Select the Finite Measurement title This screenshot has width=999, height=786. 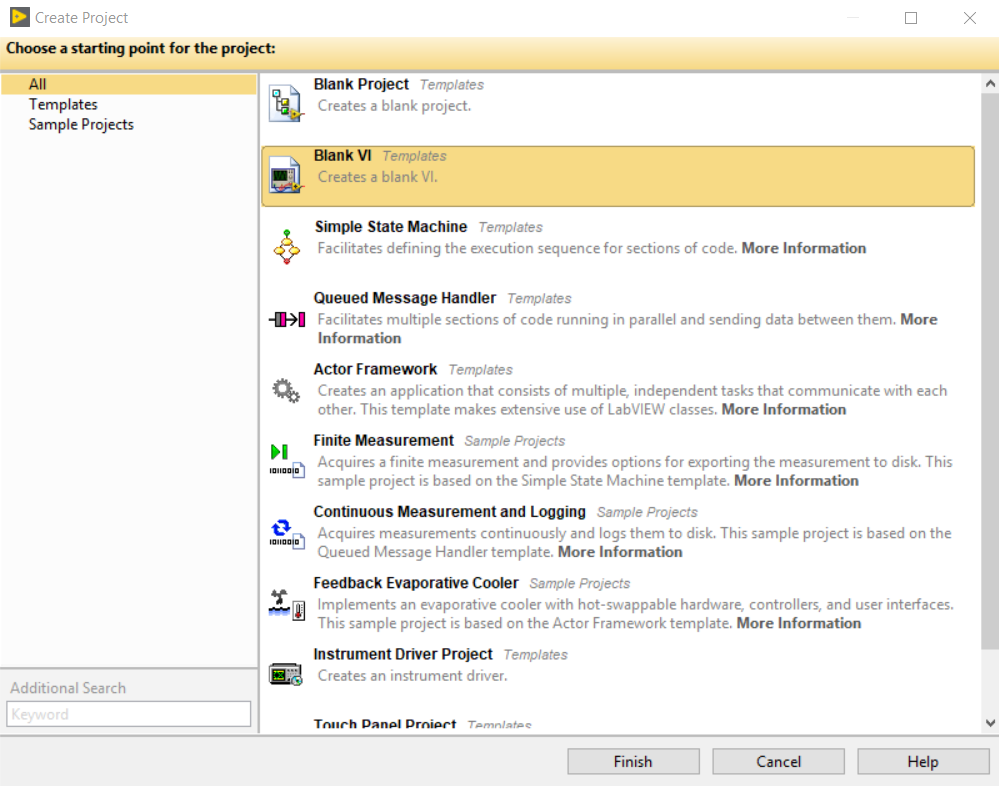384,441
